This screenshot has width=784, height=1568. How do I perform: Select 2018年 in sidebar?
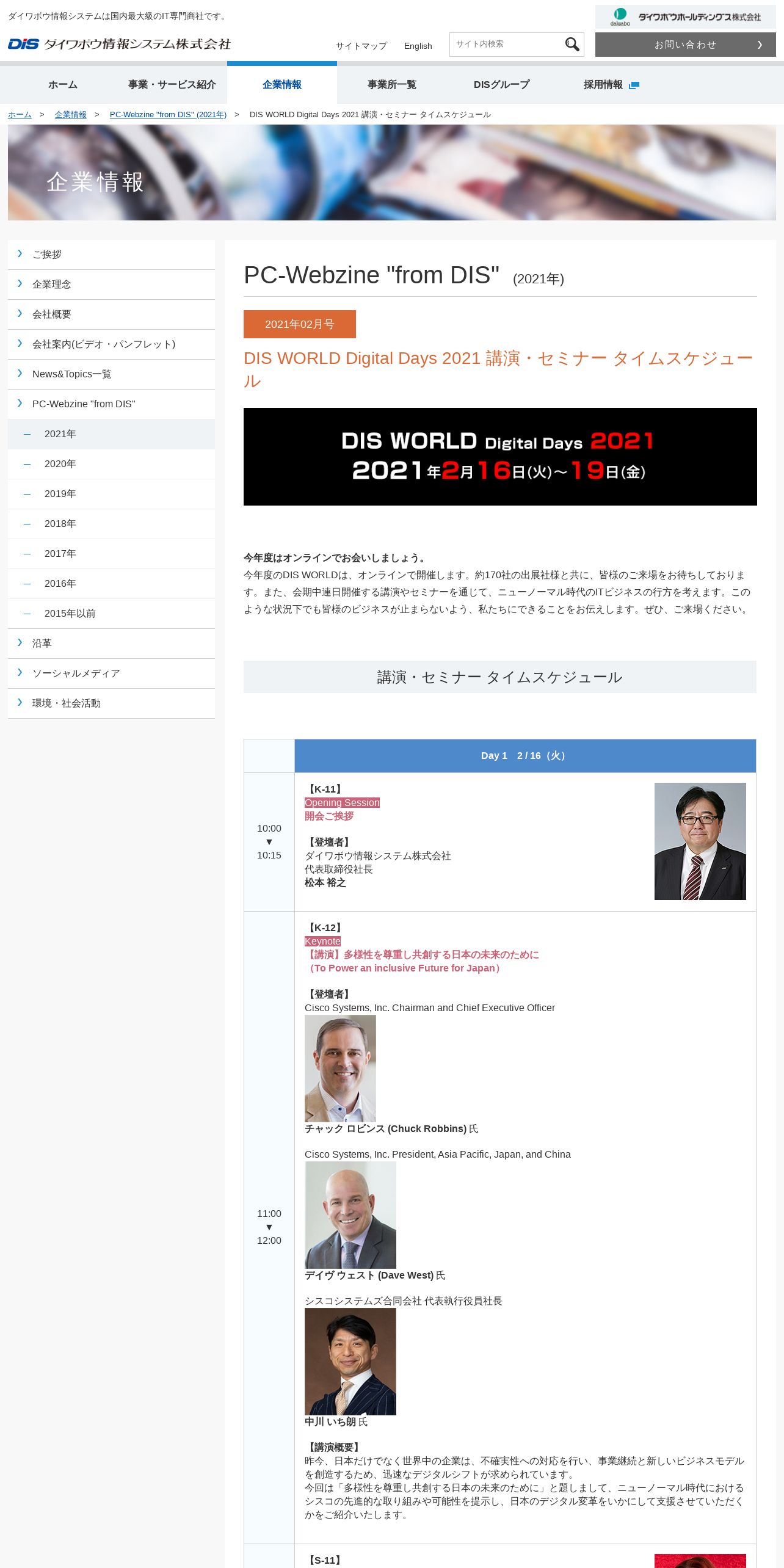point(111,524)
